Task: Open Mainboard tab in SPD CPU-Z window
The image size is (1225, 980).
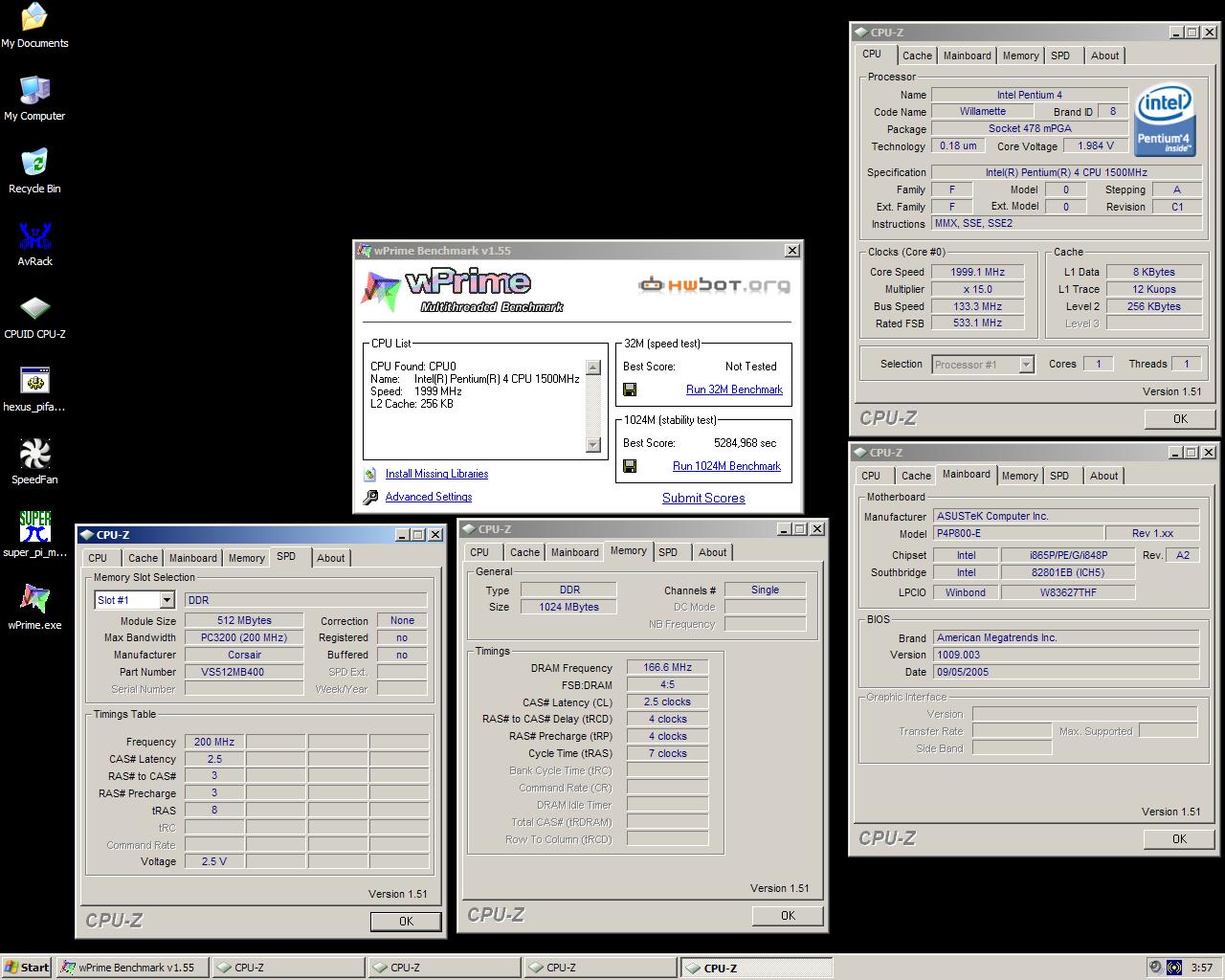Action: click(193, 558)
